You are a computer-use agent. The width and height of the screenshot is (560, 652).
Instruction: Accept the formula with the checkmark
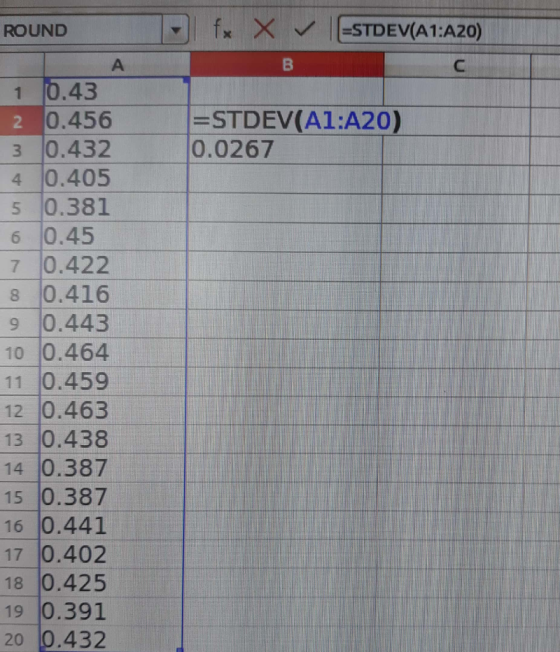click(x=304, y=30)
